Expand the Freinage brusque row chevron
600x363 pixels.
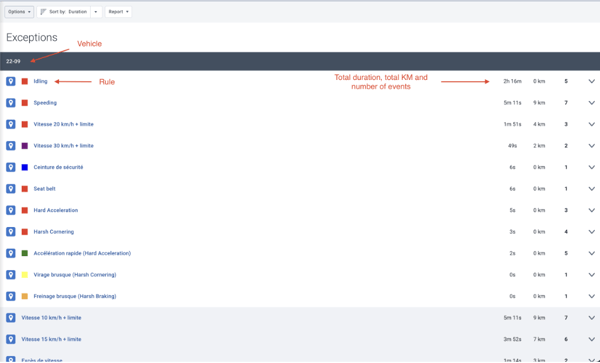pyautogui.click(x=592, y=296)
